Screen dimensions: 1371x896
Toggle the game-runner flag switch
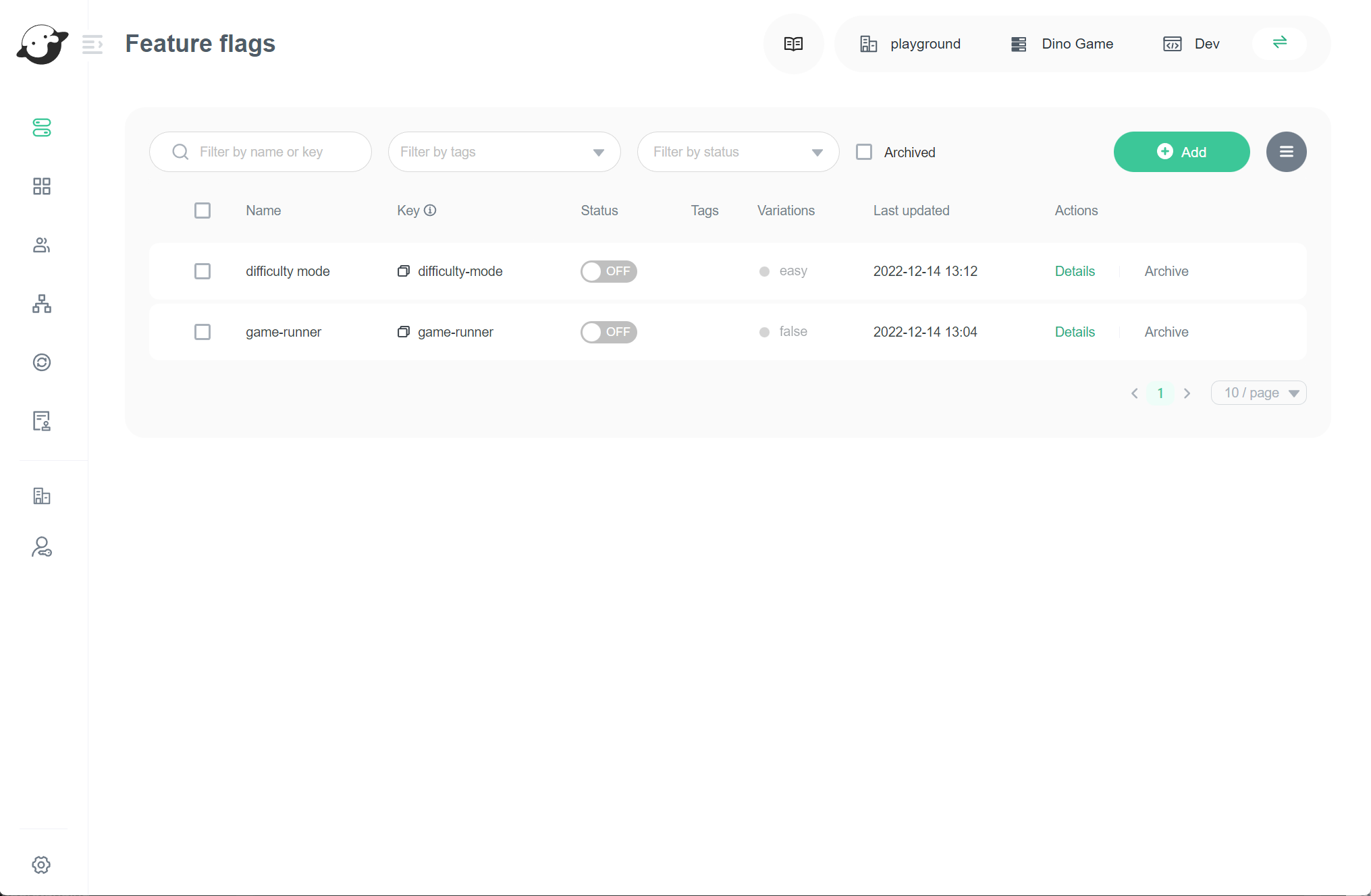click(608, 332)
